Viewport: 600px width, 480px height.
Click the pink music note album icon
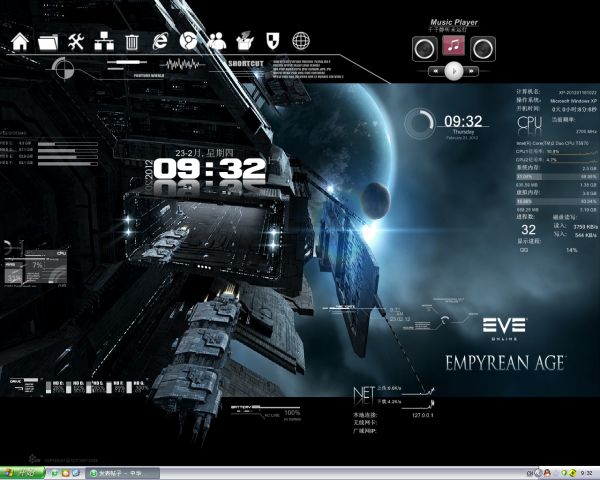(454, 47)
